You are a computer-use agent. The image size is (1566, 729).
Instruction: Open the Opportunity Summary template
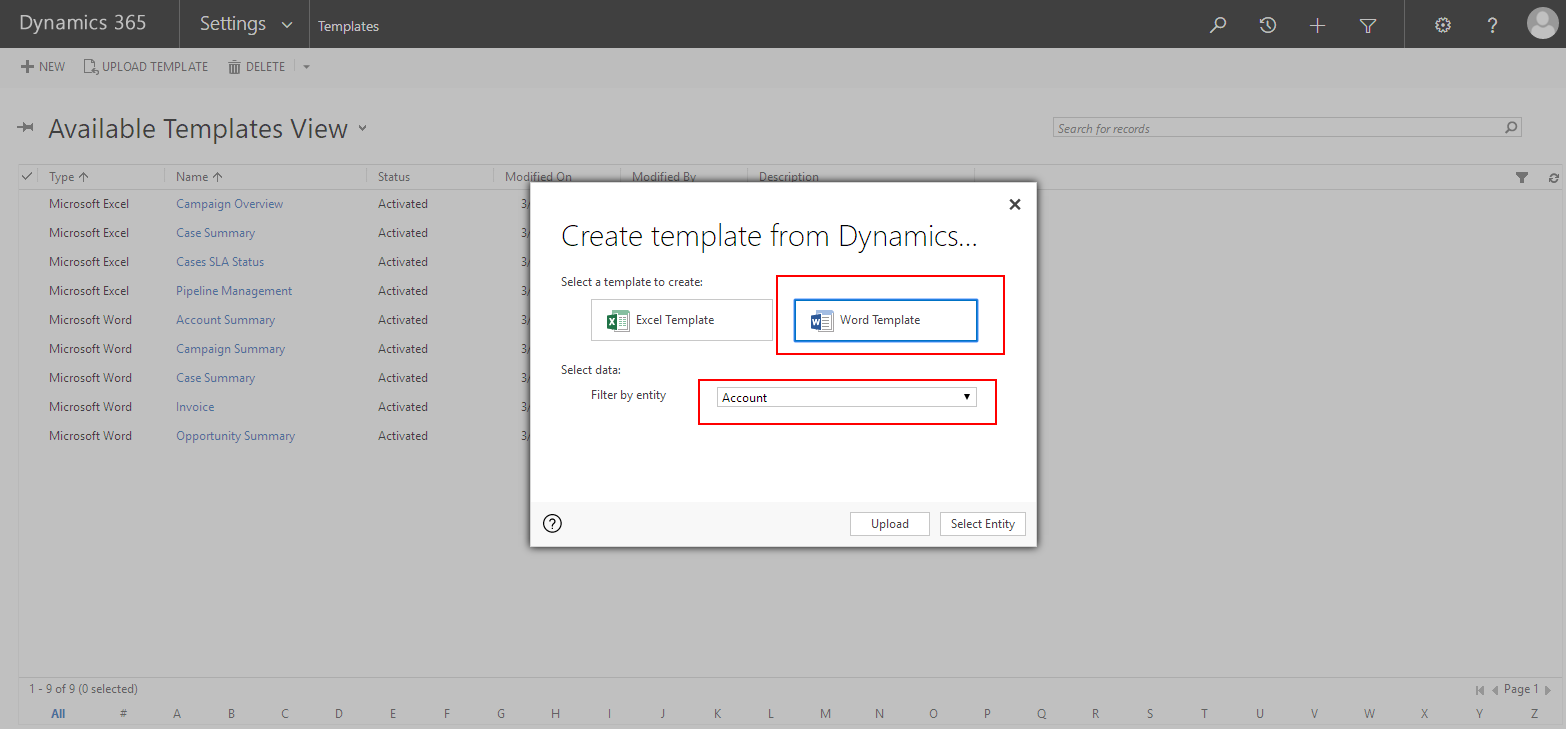coord(235,436)
